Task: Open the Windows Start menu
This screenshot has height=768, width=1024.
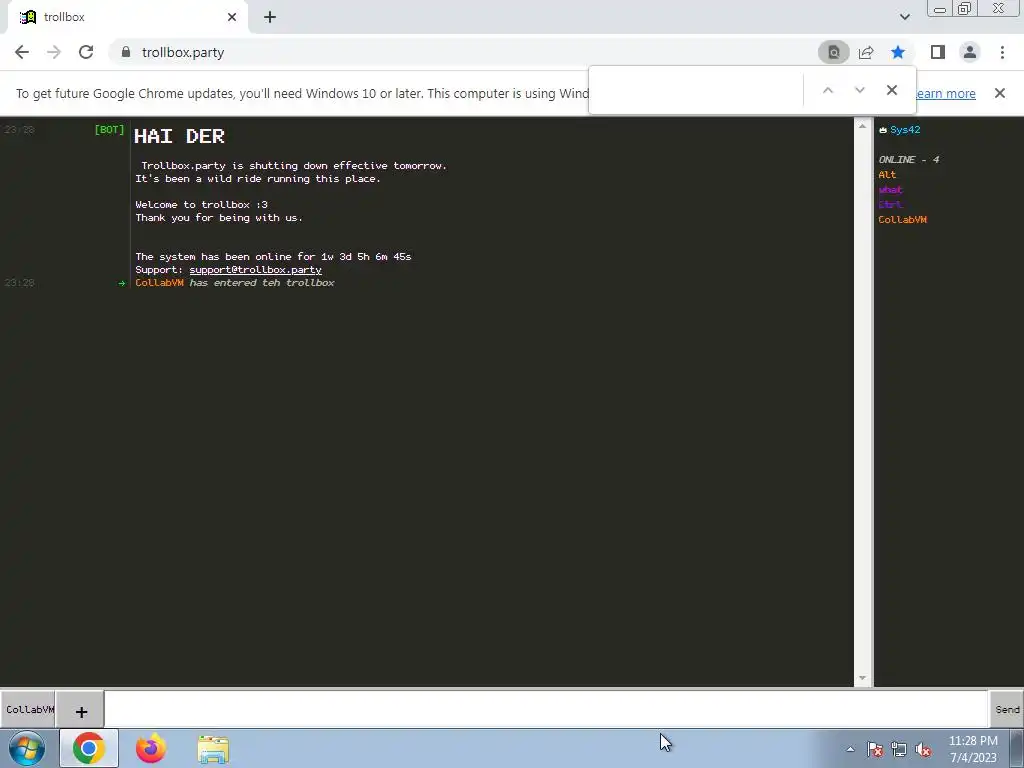Action: pyautogui.click(x=27, y=748)
